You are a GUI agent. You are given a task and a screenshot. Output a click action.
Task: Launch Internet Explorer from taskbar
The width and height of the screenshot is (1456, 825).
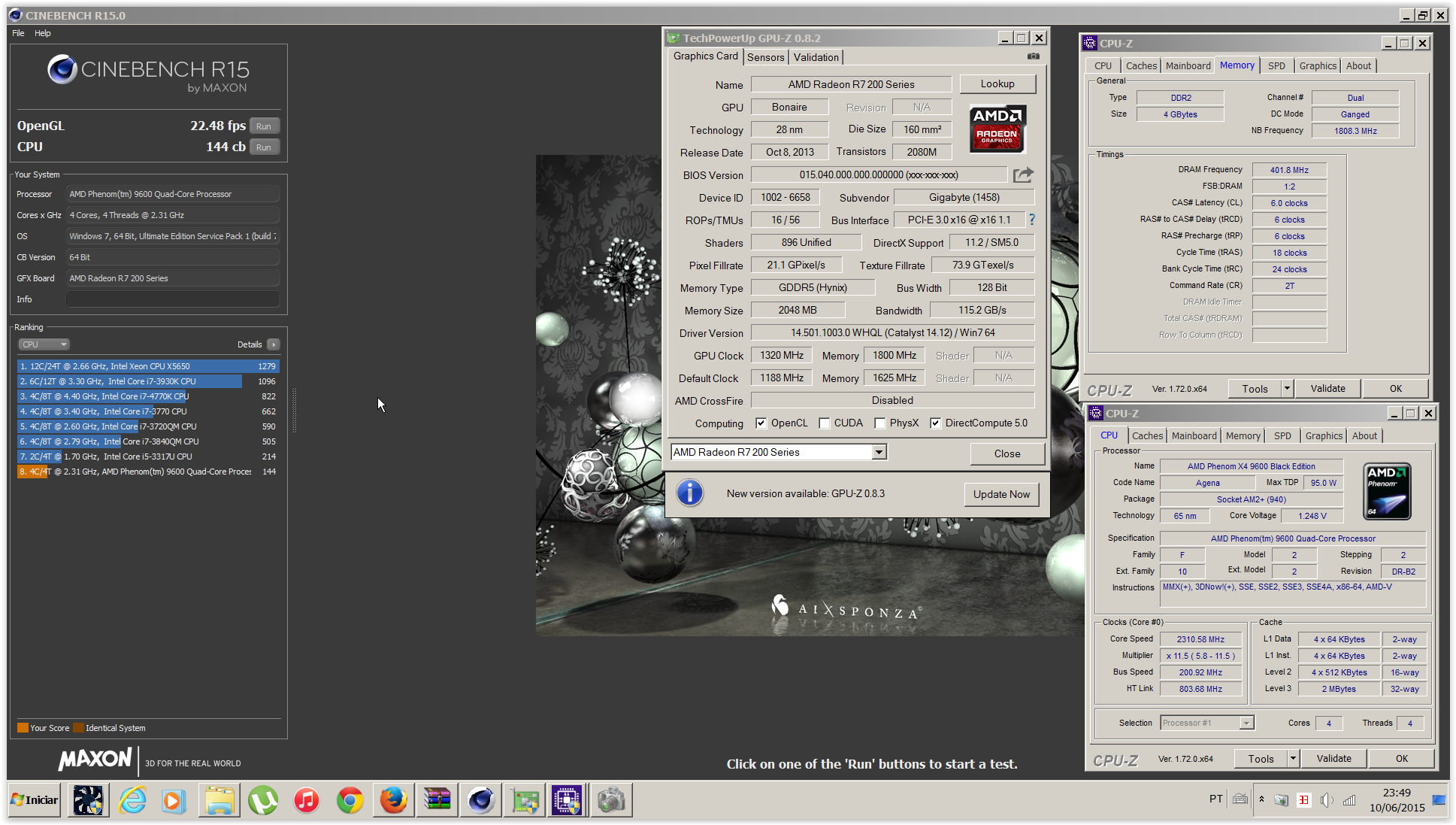(132, 800)
